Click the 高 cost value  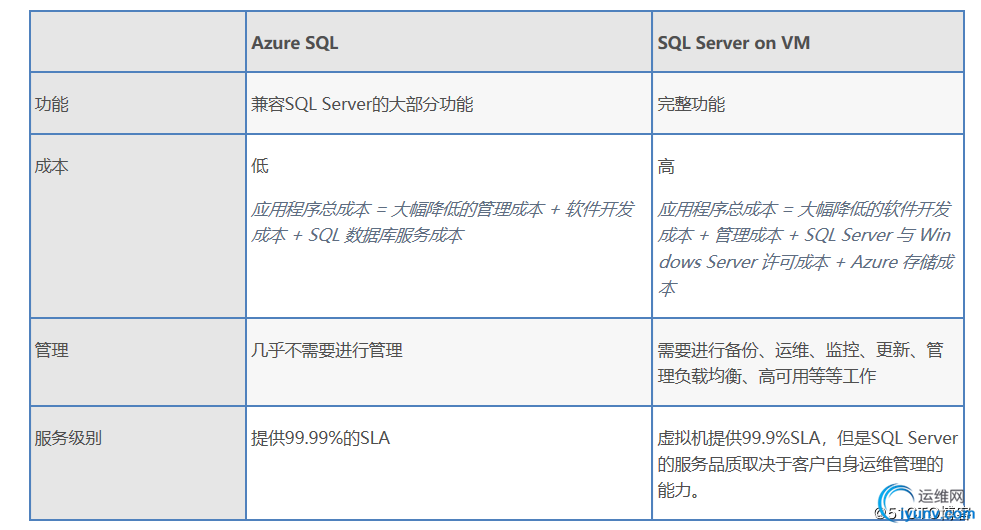666,166
